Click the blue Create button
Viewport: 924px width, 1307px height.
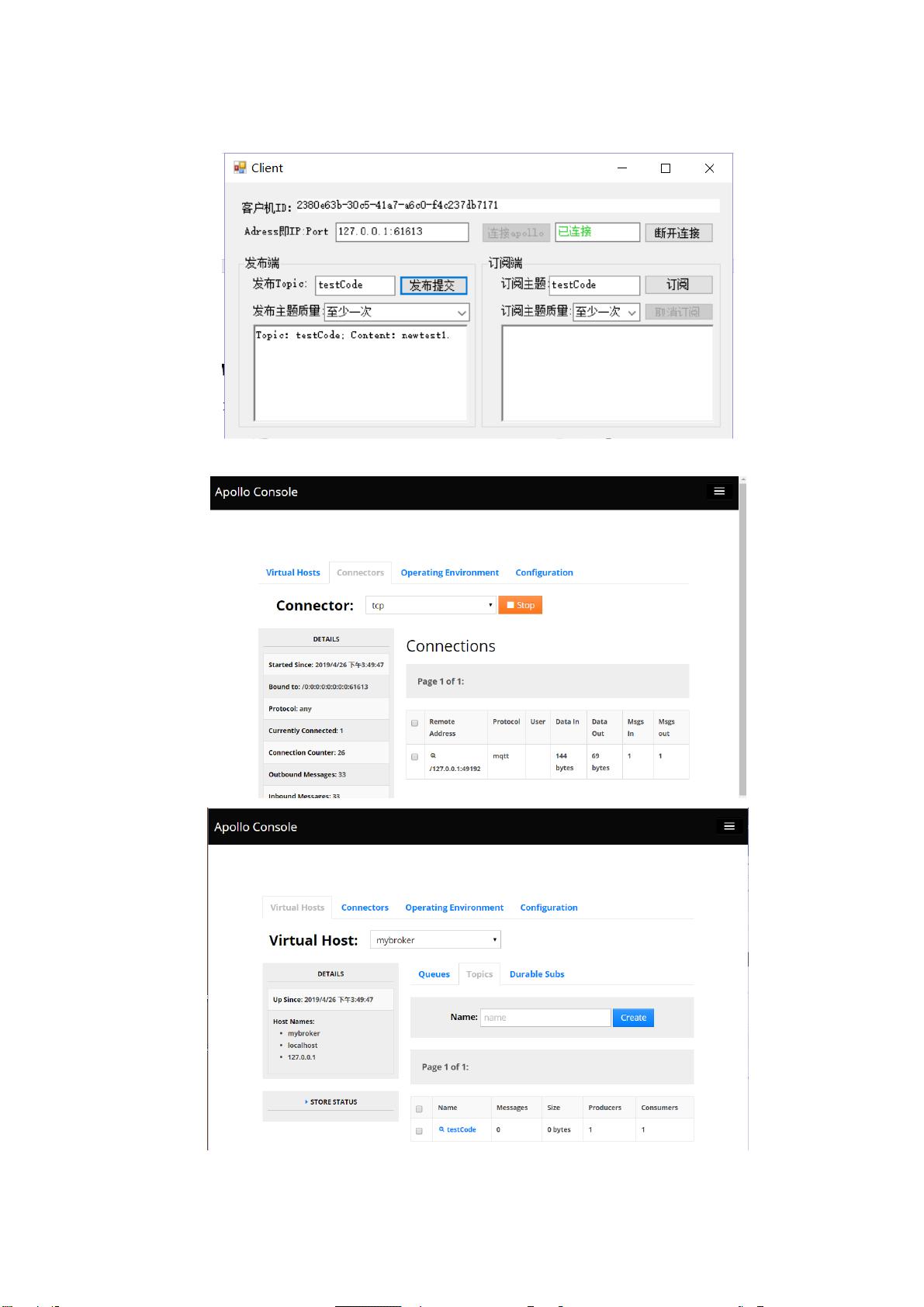point(633,1018)
